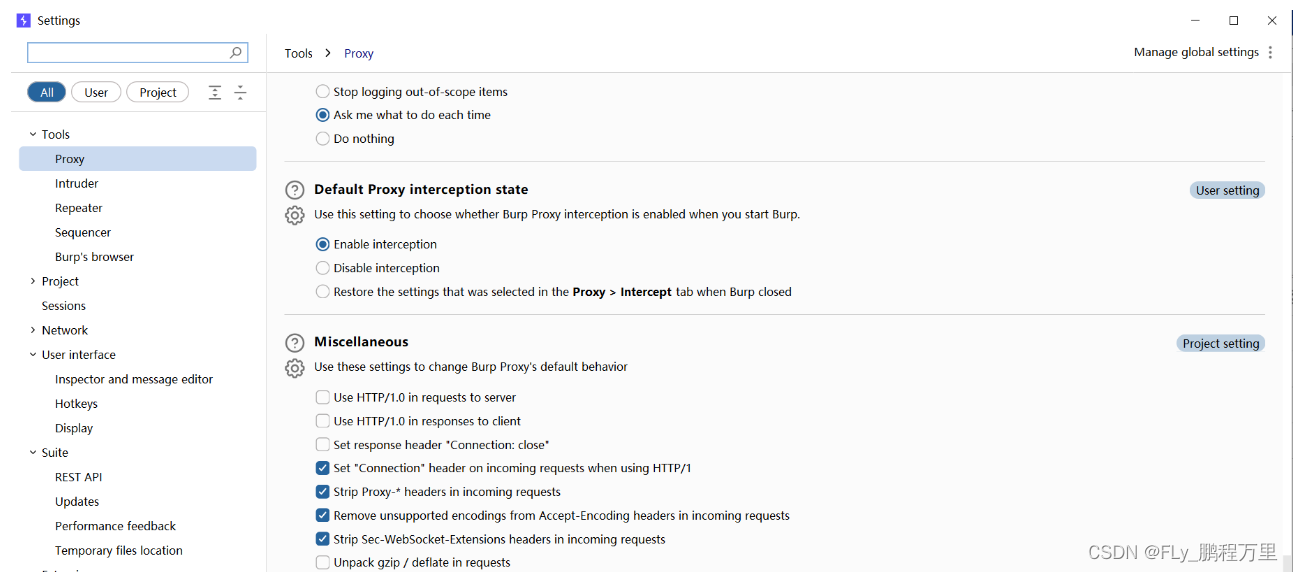1293x572 pixels.
Task: Open help for Default Proxy interception state
Action: point(295,190)
